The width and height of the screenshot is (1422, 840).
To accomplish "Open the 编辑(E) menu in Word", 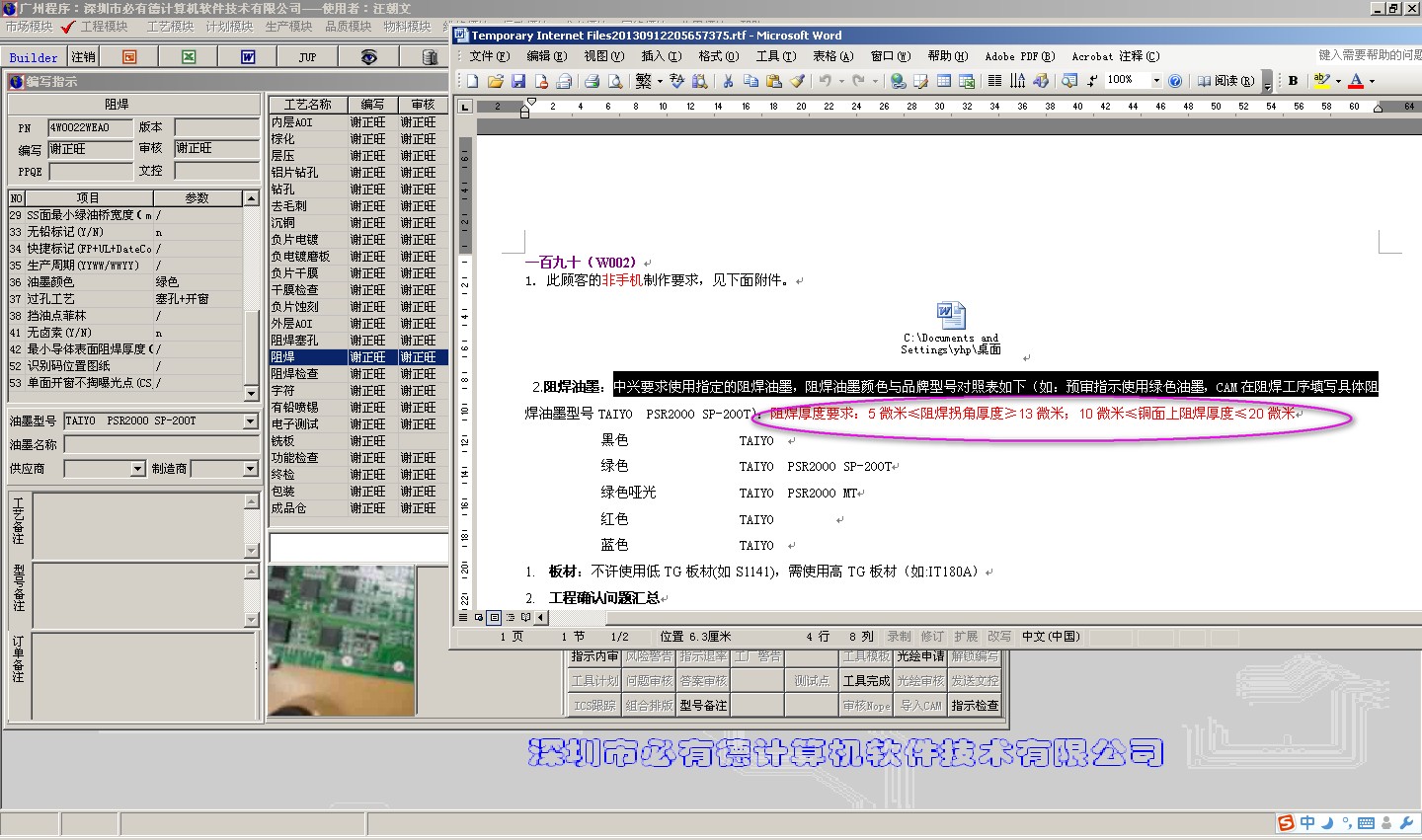I will coord(546,56).
